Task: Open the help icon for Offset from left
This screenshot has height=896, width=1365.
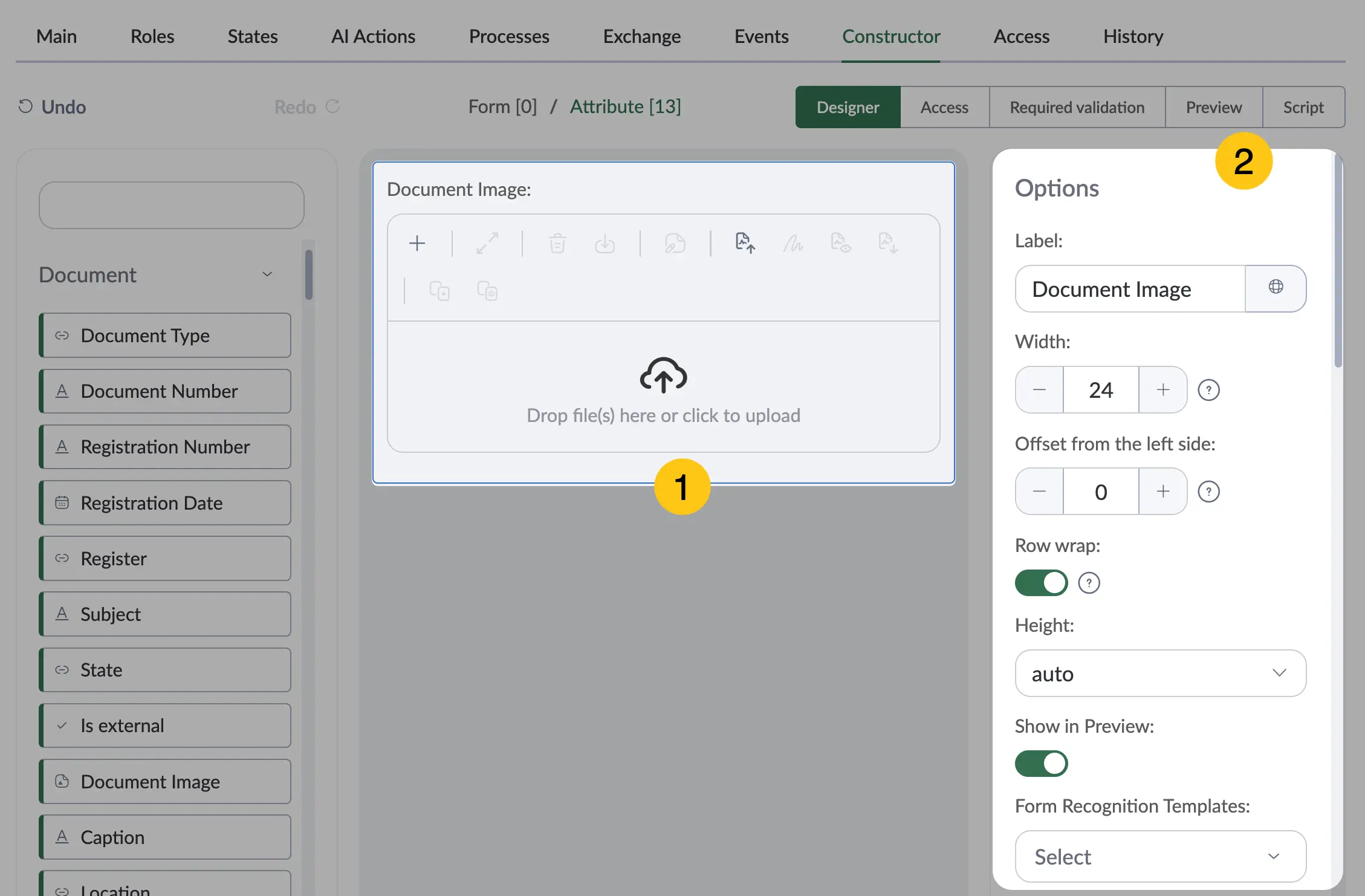Action: click(1209, 492)
